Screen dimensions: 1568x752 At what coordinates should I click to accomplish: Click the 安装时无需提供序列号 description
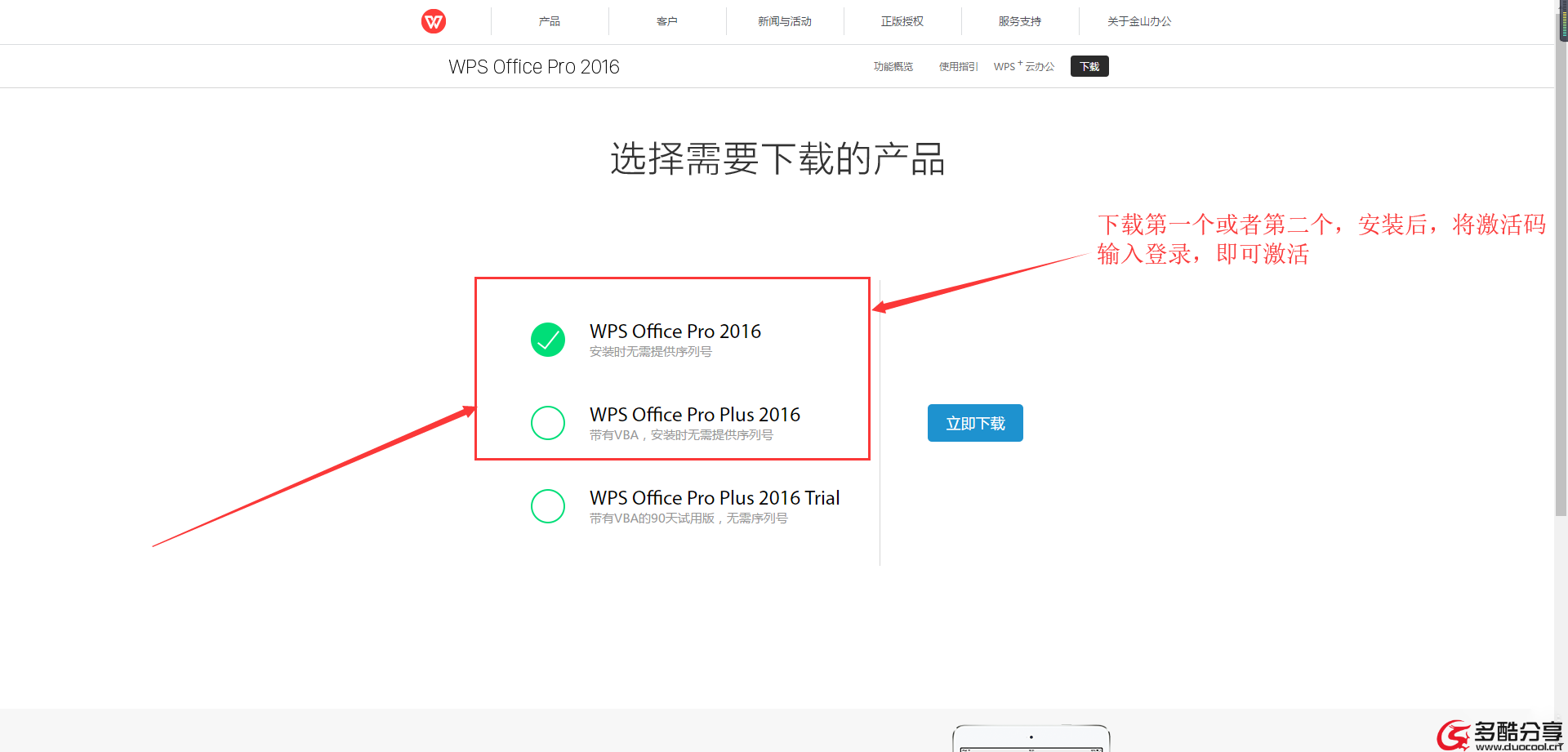click(x=651, y=352)
